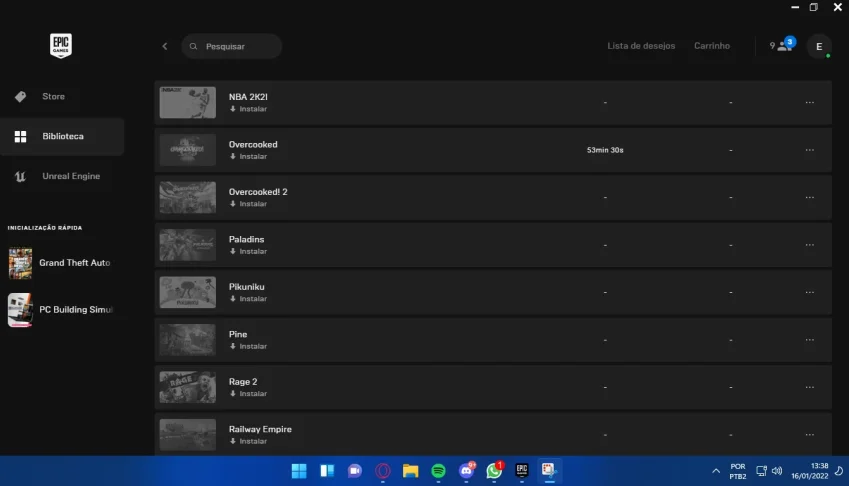
Task: Click the Overcooked! 2 thumbnail
Action: click(x=187, y=198)
